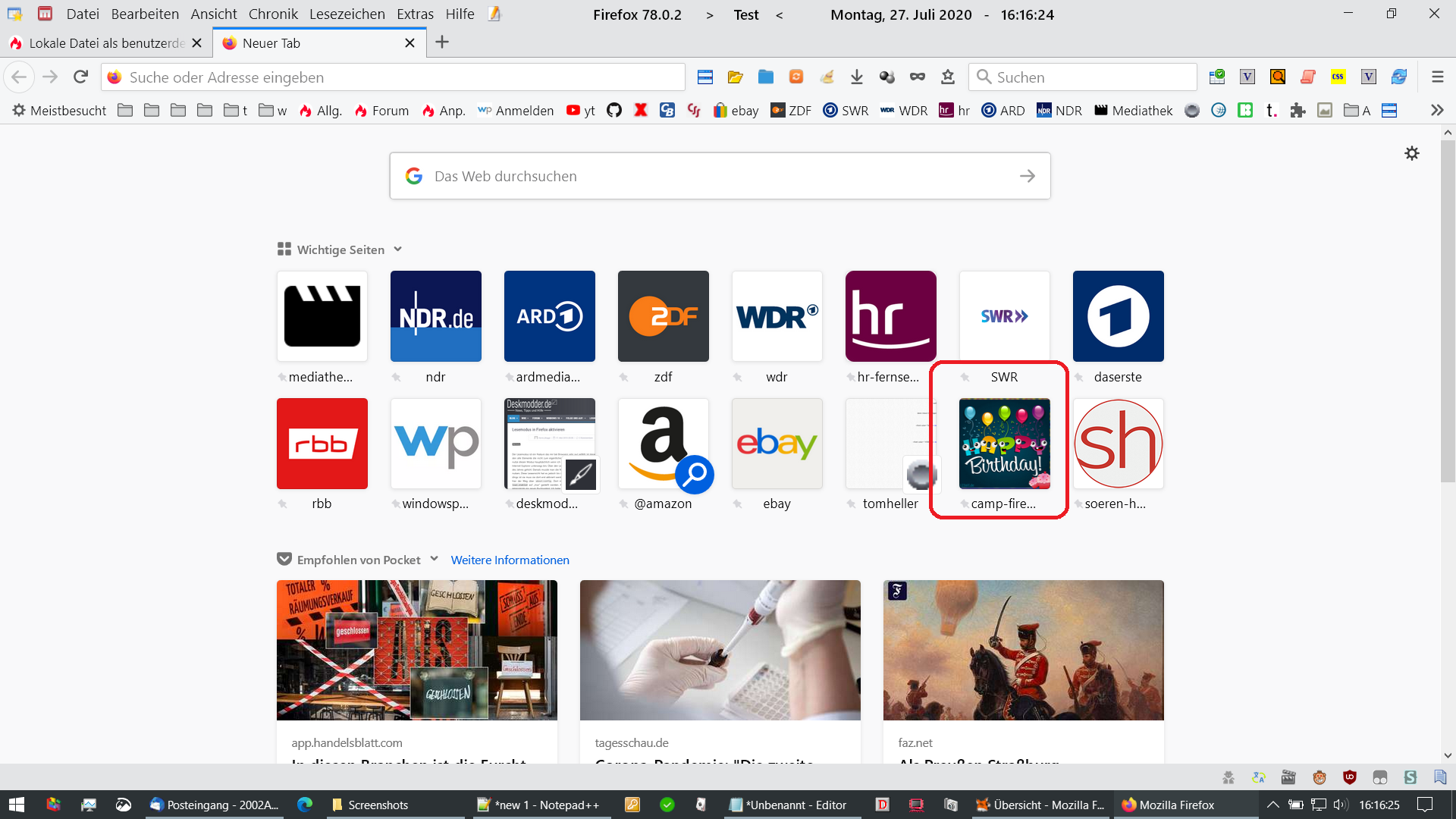Collapse the Wichtige Seiten section
The height and width of the screenshot is (819, 1456).
click(x=398, y=249)
